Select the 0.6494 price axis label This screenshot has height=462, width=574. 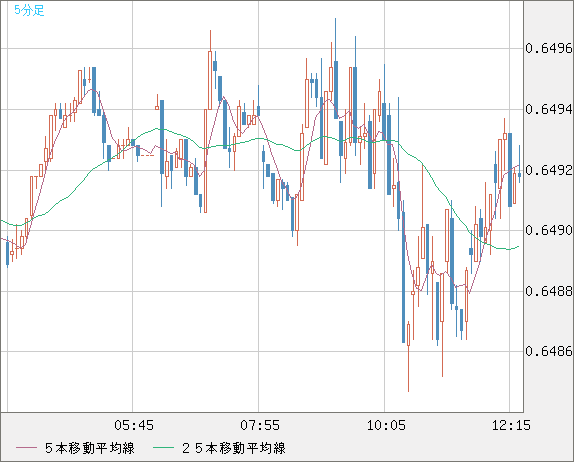tap(548, 109)
